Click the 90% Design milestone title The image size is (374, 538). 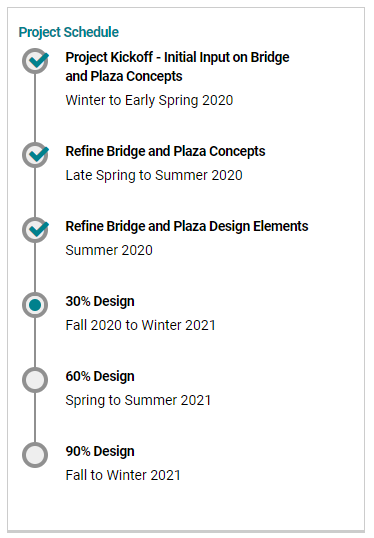tap(100, 452)
